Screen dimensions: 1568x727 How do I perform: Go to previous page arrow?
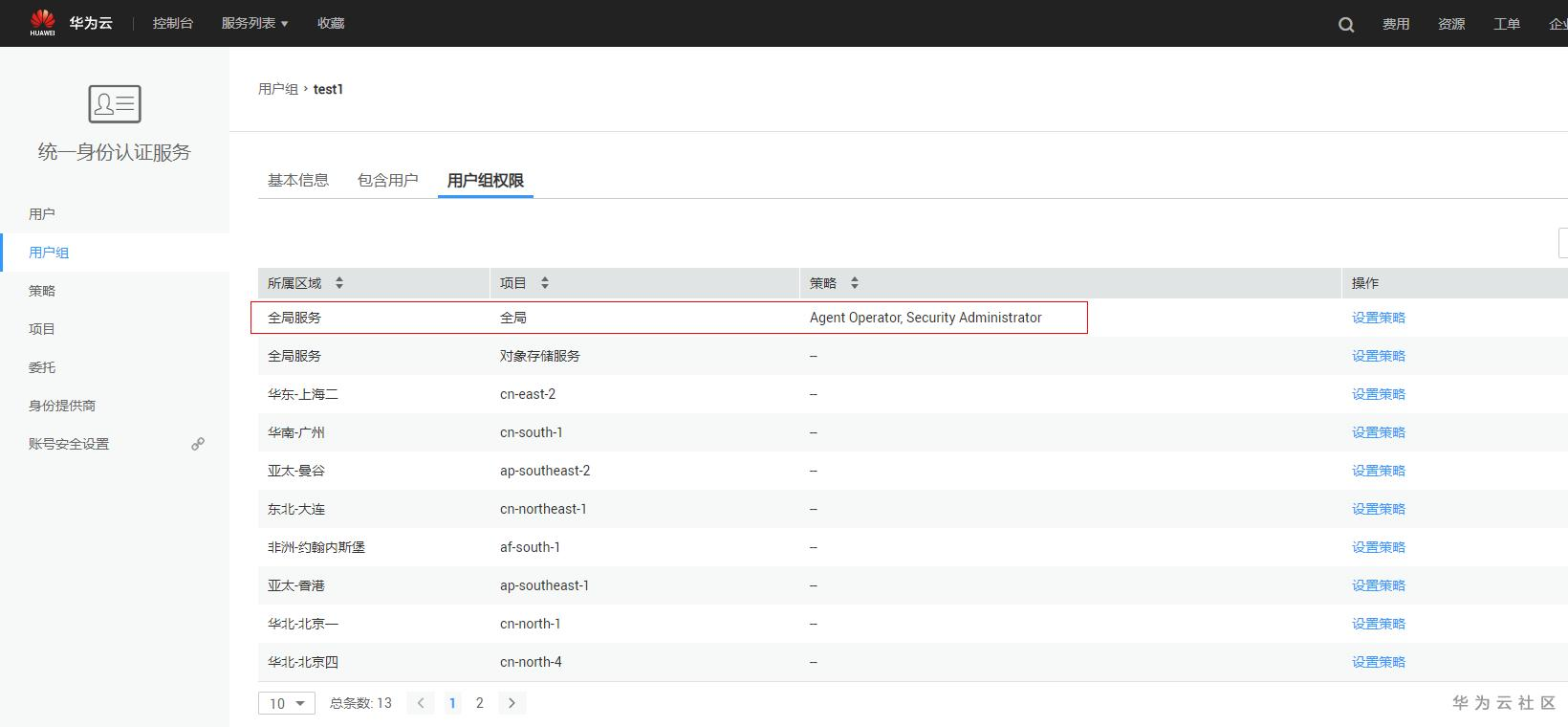[421, 703]
